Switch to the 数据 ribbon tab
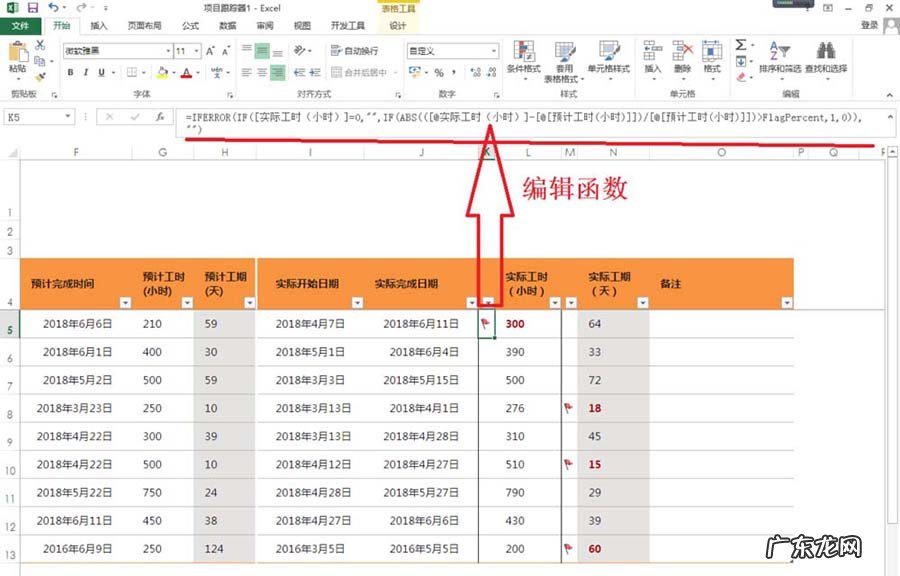 coord(225,26)
